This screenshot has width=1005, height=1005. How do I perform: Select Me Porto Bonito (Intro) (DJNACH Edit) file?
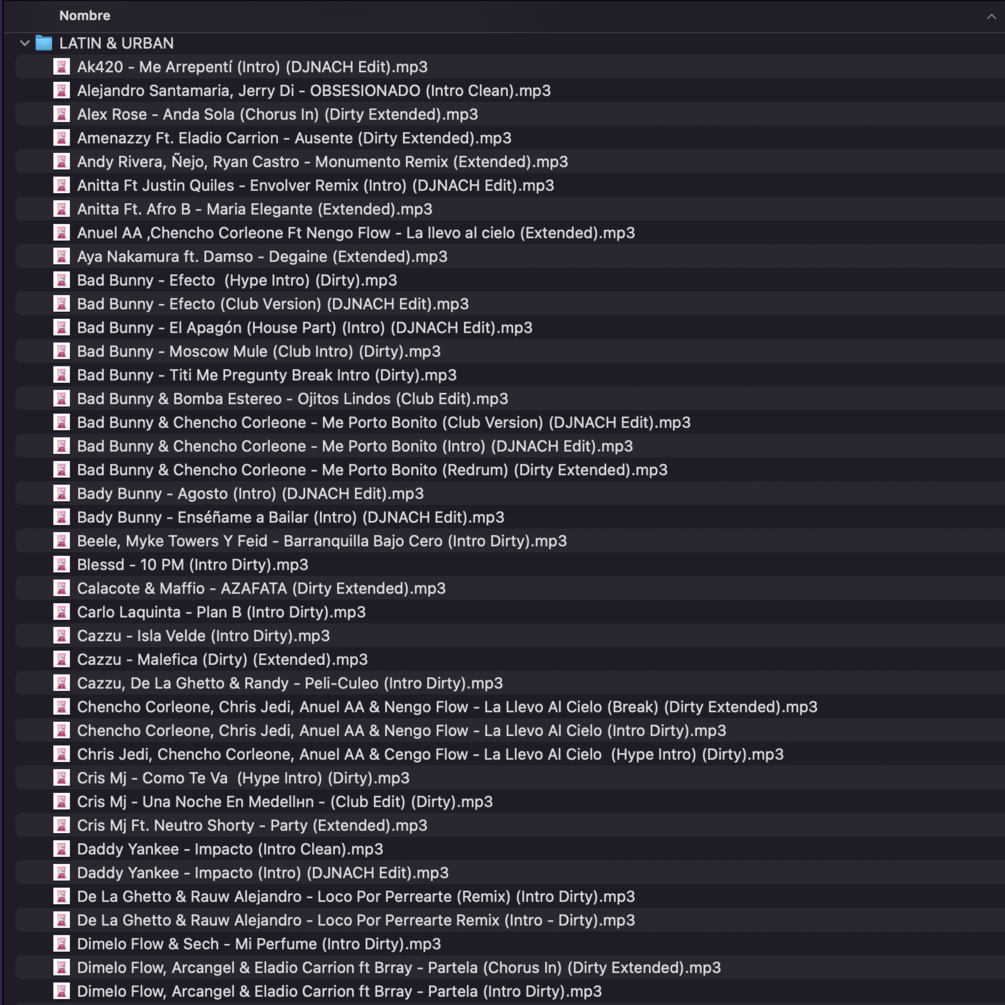(355, 446)
